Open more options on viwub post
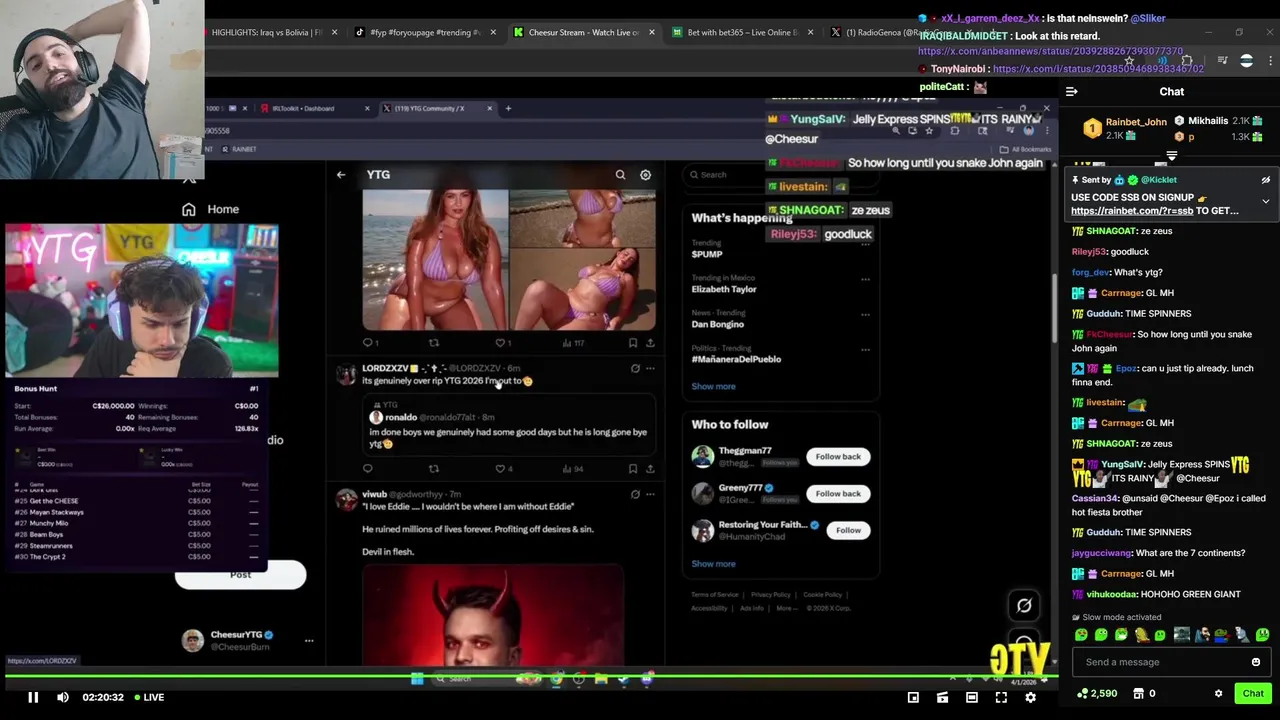 click(650, 494)
